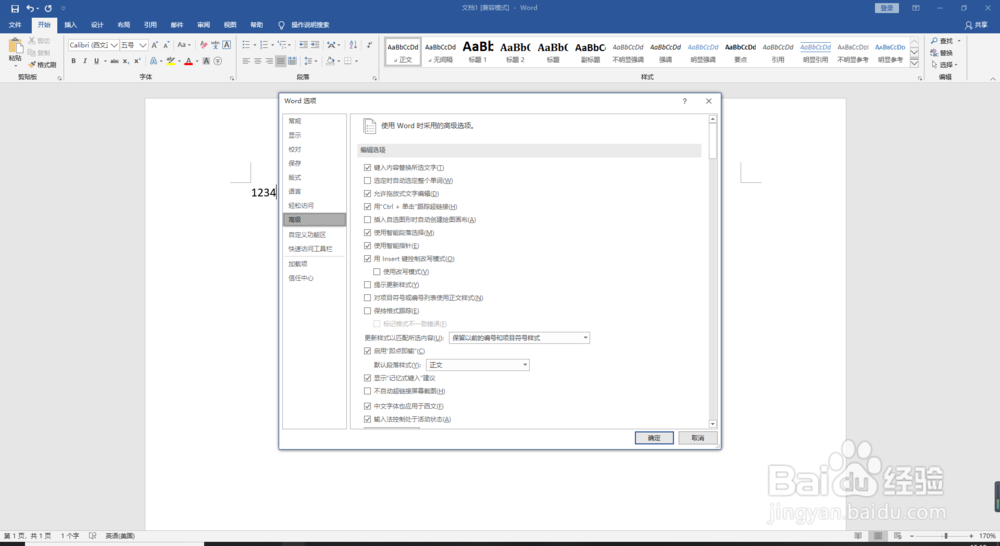
Task: Click the clear formatting eraser icon
Action: coord(203,45)
